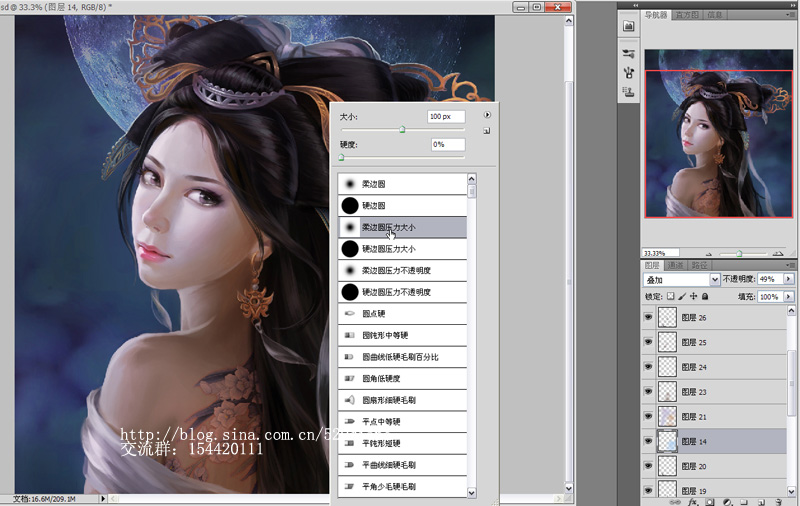Click the zoom in icon in the Navigator

[778, 253]
